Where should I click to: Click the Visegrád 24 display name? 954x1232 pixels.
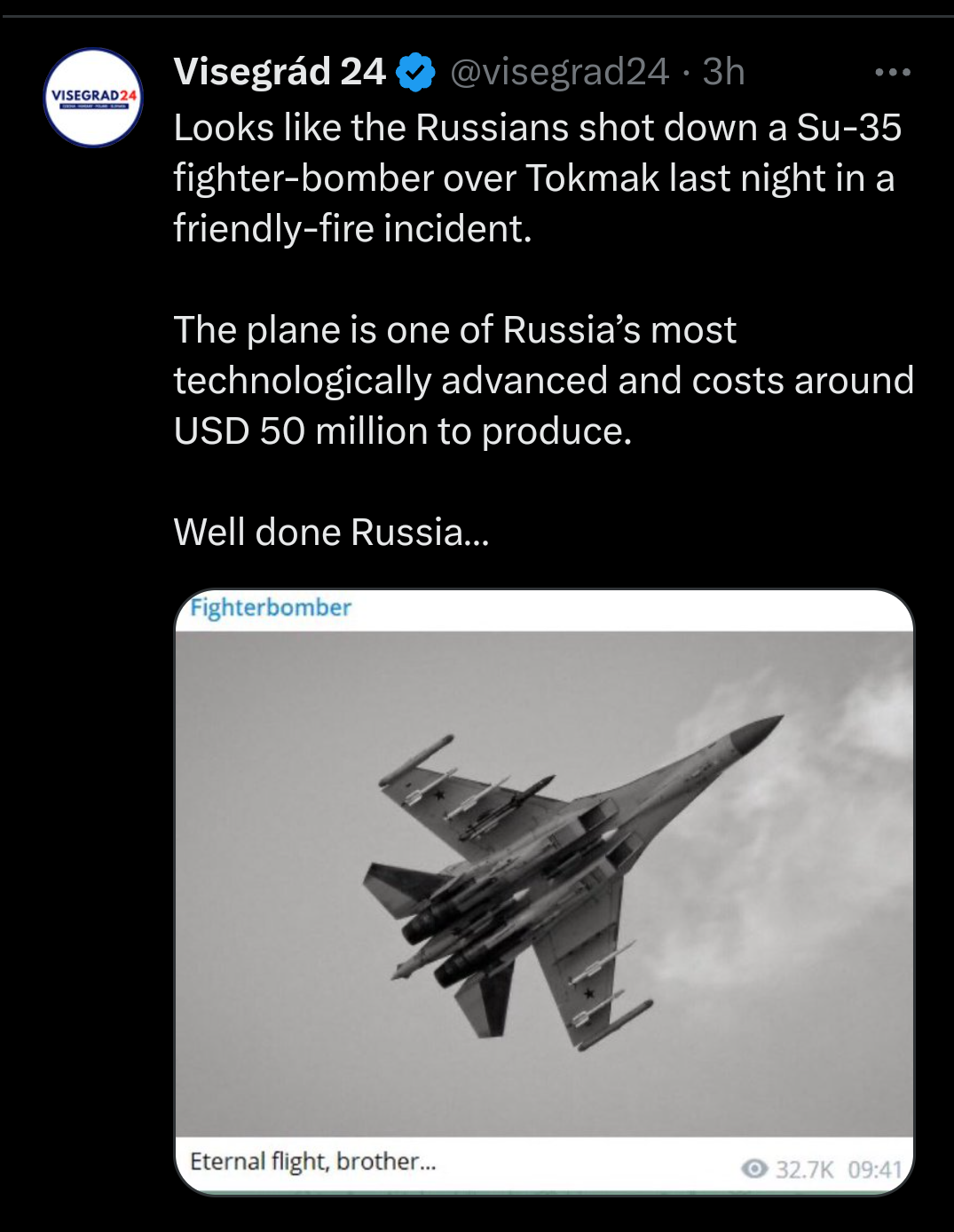pos(280,72)
